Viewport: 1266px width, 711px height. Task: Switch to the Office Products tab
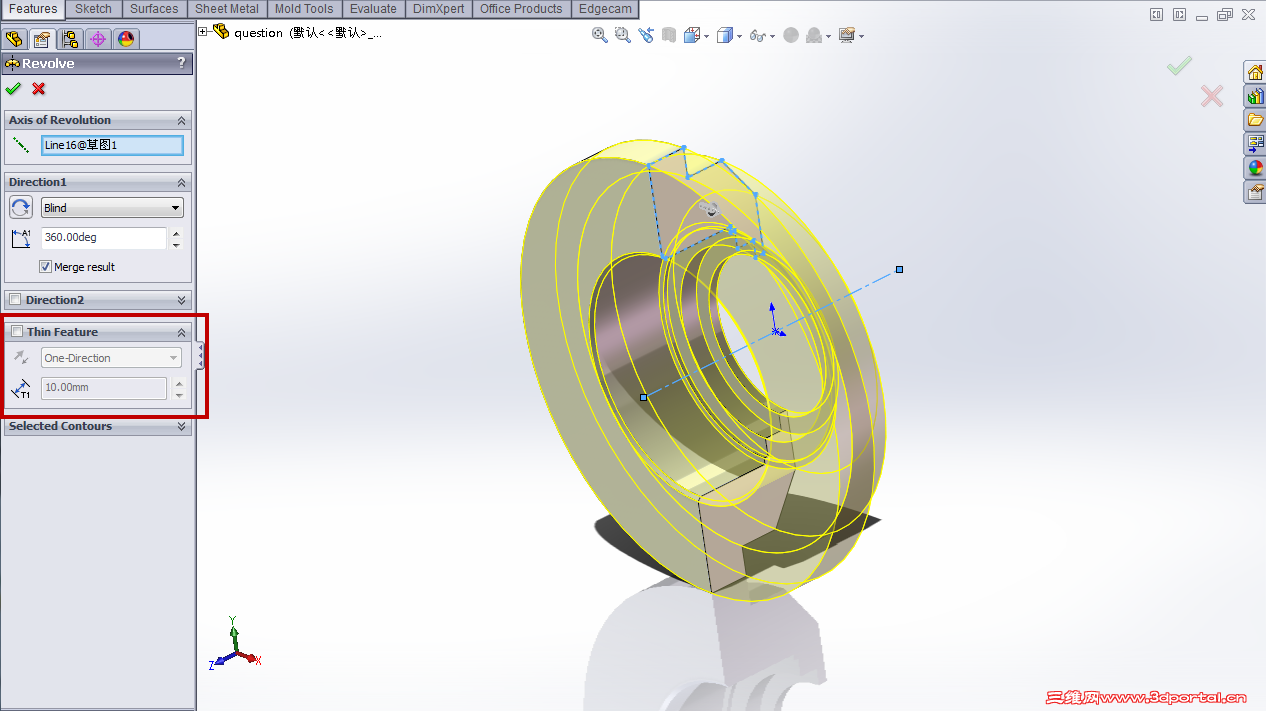(x=521, y=9)
